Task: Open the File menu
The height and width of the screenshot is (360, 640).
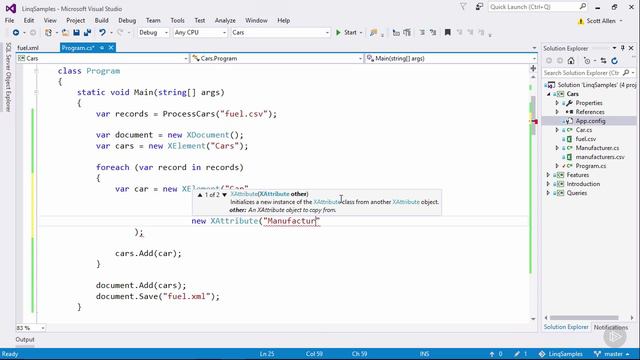Action: pyautogui.click(x=9, y=20)
